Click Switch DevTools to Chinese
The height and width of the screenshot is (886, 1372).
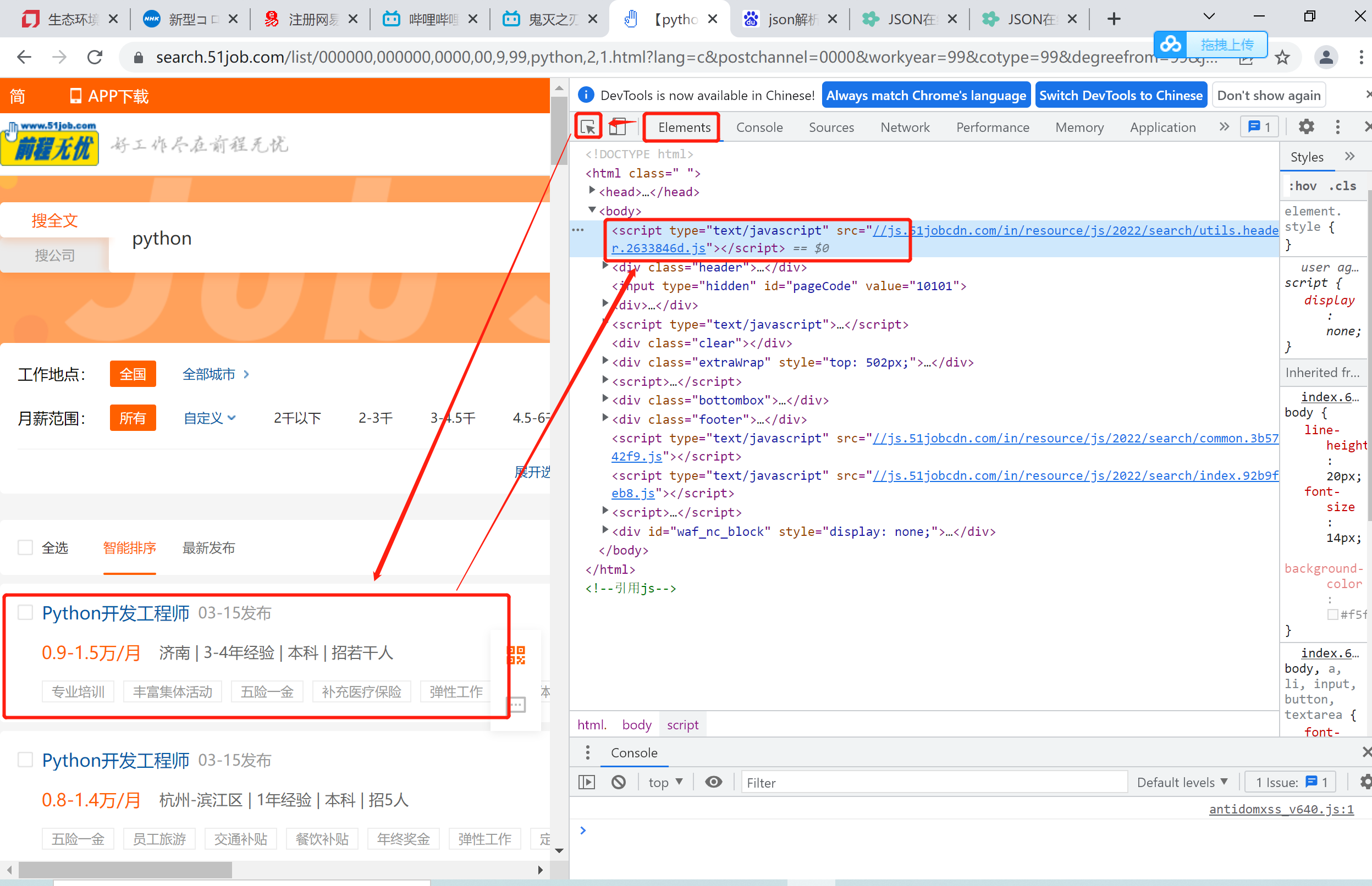(1121, 95)
